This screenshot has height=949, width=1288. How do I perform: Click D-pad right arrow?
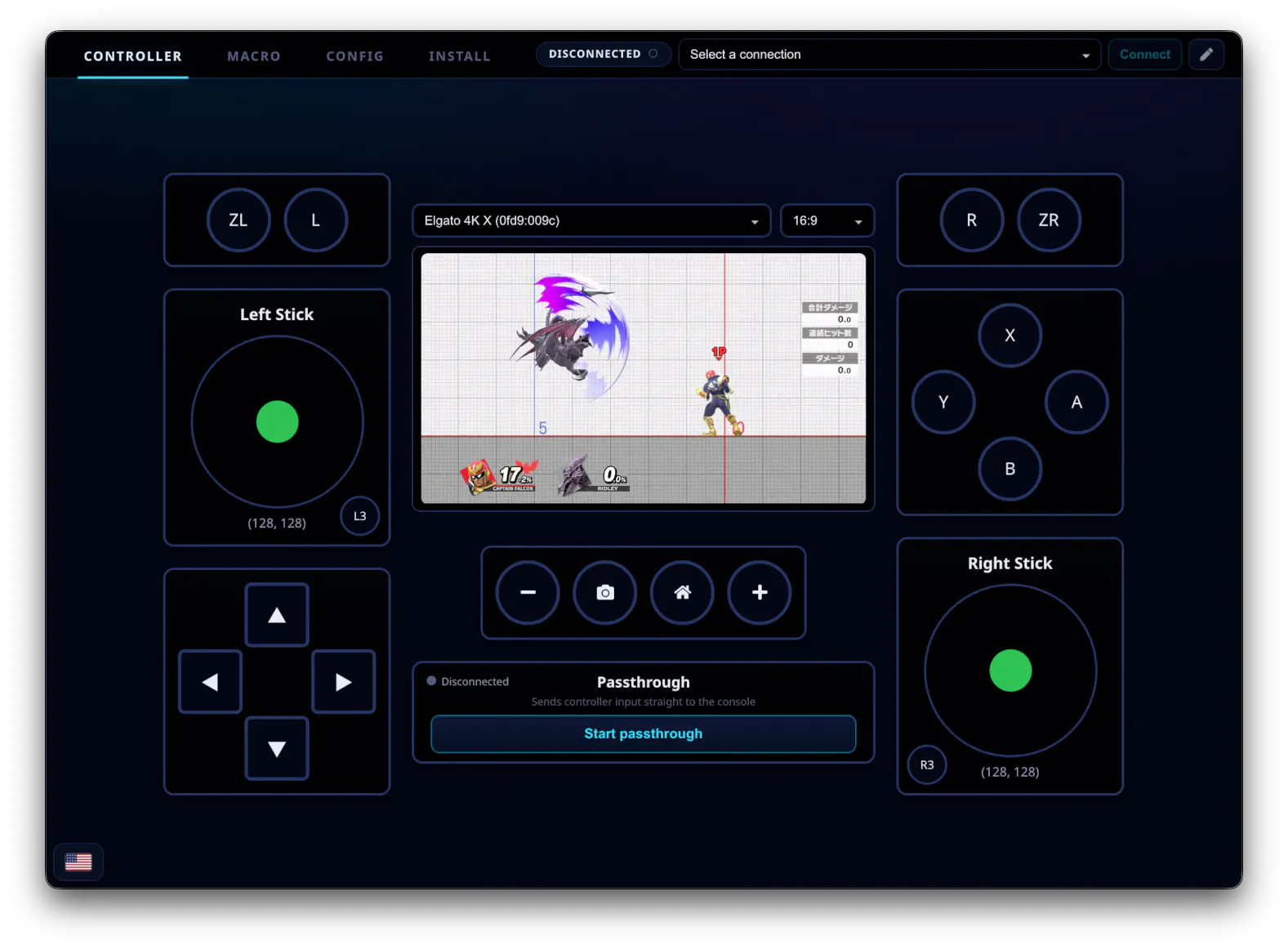click(344, 682)
